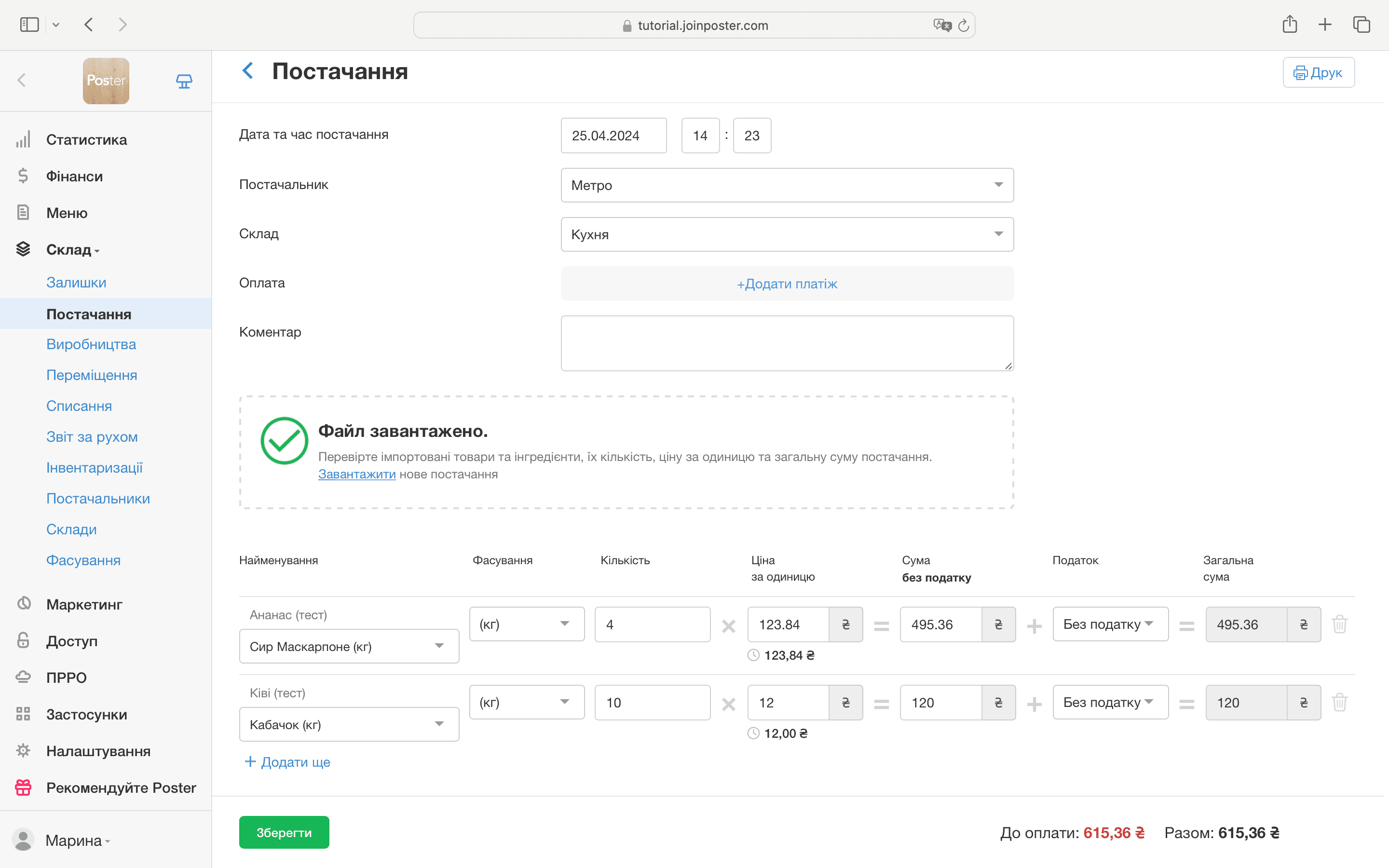The width and height of the screenshot is (1389, 868).
Task: Open Фінанси in the sidebar
Action: tap(75, 176)
